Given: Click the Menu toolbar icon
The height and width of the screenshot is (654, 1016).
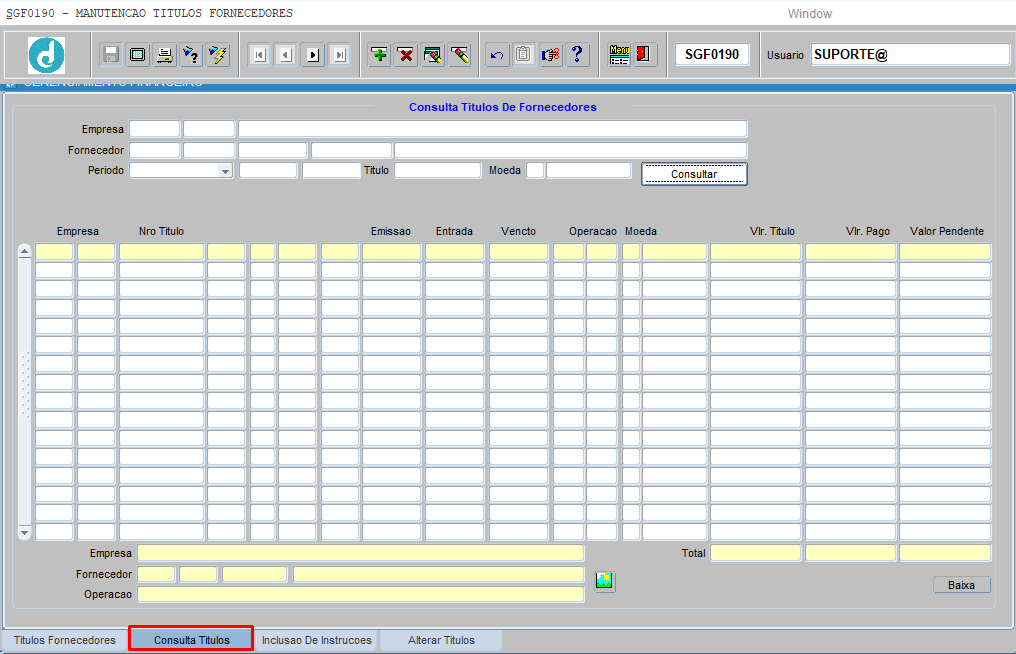Looking at the screenshot, I should pyautogui.click(x=619, y=54).
